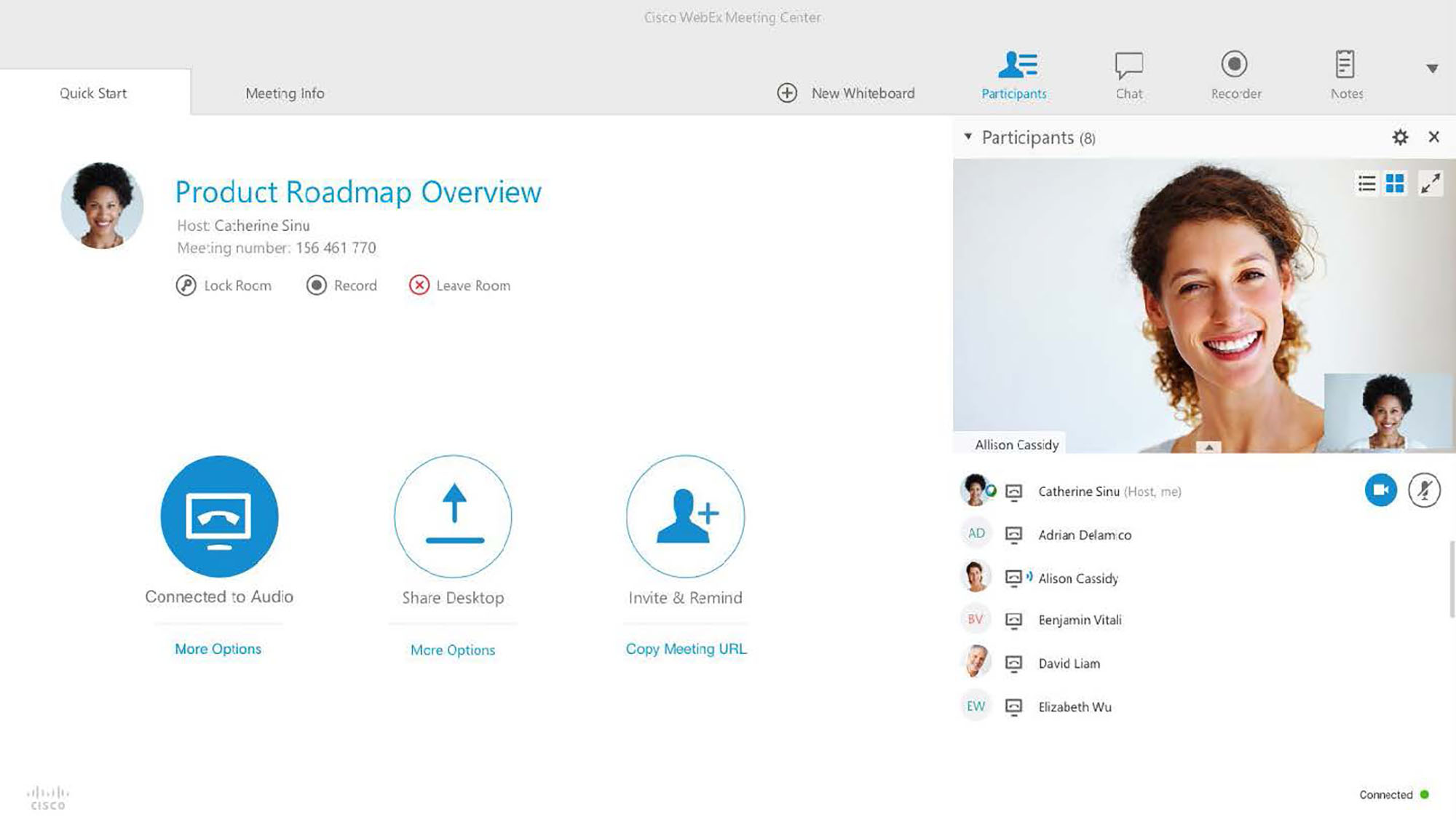Expand the more panels dropdown arrow

pos(1432,68)
